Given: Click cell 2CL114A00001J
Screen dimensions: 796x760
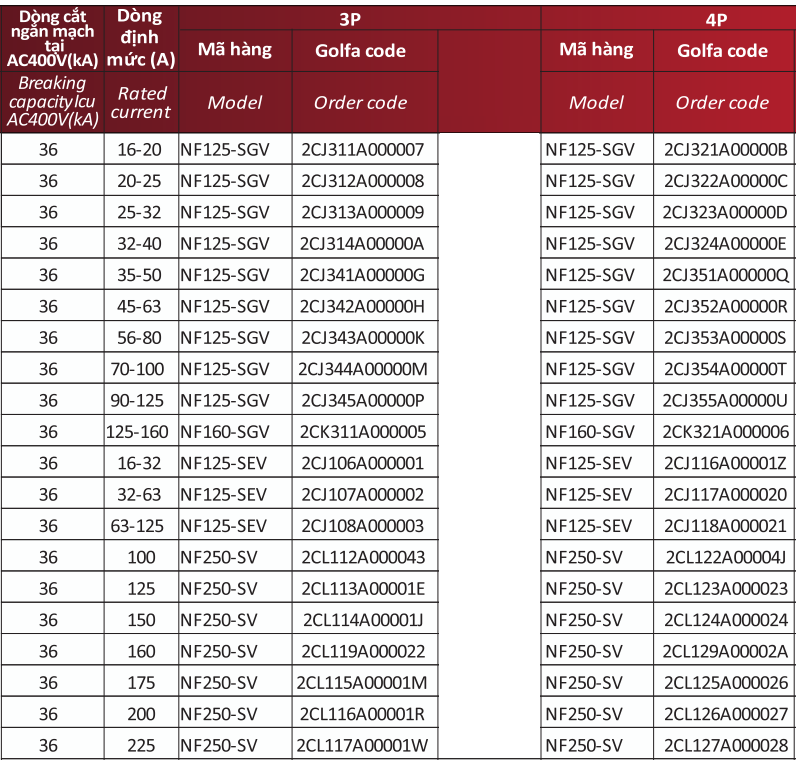Looking at the screenshot, I should tap(363, 620).
